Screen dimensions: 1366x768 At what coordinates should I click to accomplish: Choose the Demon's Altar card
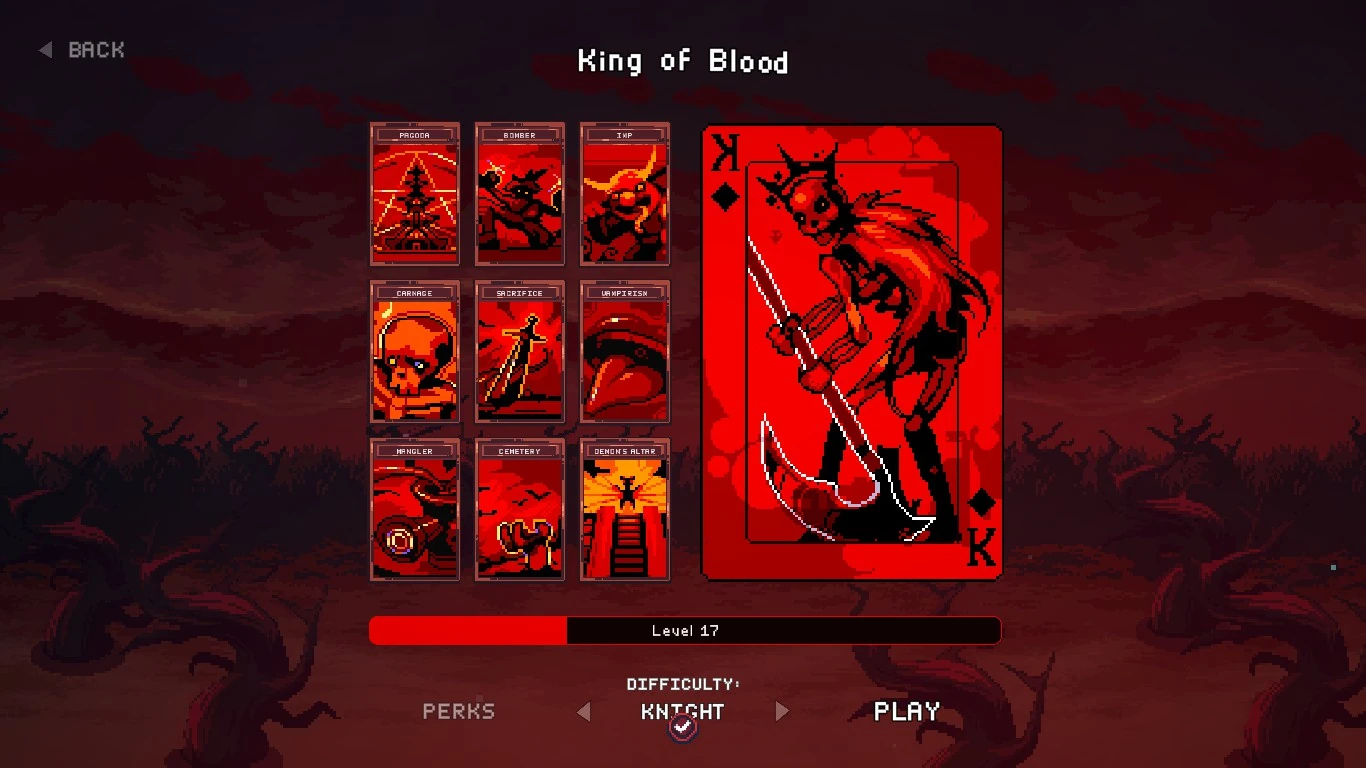pyautogui.click(x=625, y=510)
